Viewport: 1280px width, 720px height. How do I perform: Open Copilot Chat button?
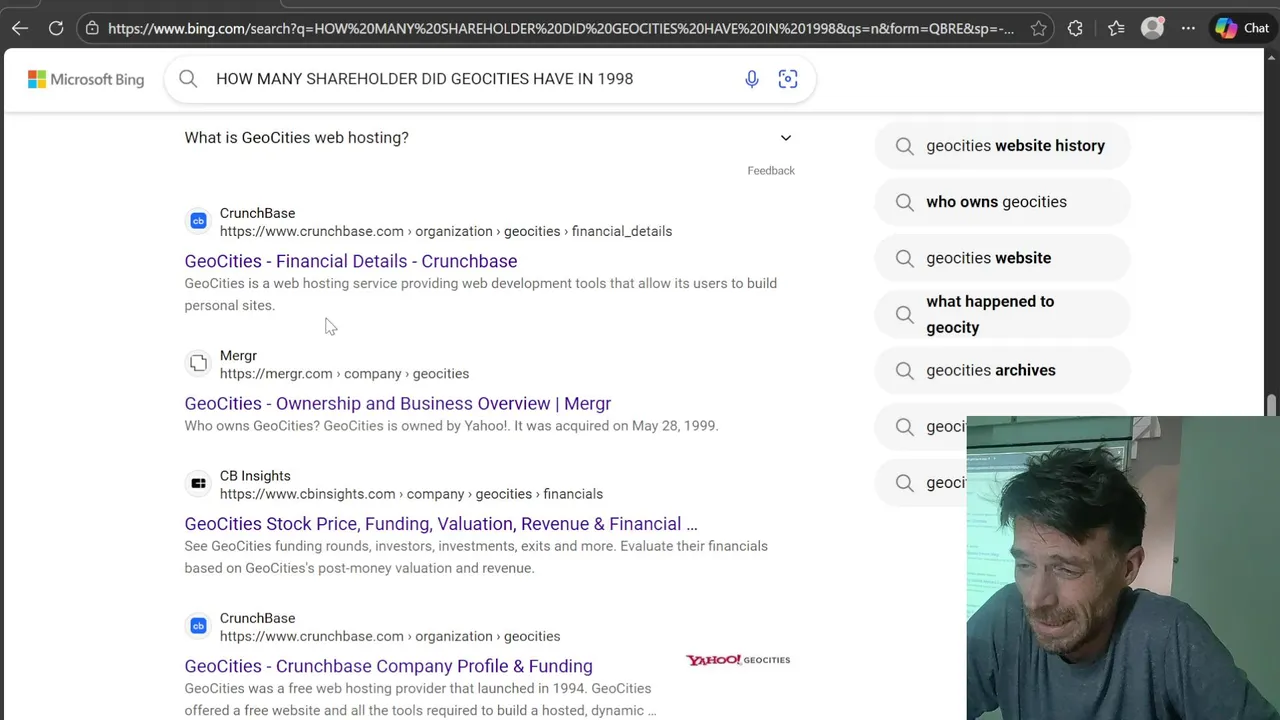tap(1243, 28)
